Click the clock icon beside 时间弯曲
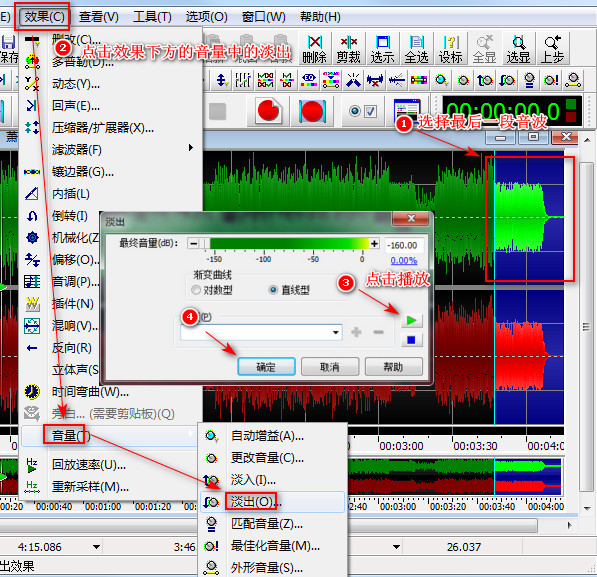597x577 pixels. pyautogui.click(x=32, y=392)
